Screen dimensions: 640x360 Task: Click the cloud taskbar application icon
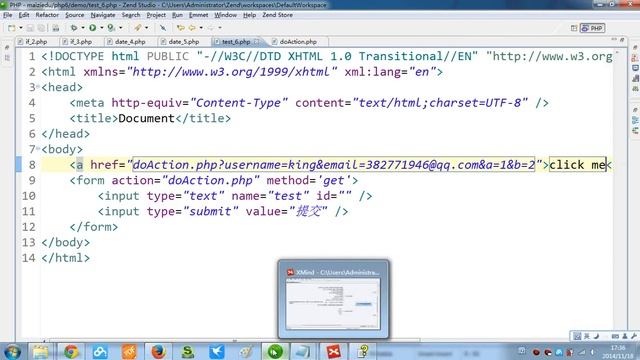point(100,351)
